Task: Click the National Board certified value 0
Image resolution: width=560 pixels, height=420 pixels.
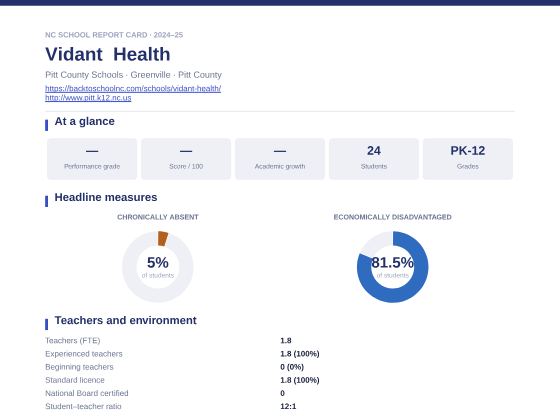Action: [x=282, y=393]
